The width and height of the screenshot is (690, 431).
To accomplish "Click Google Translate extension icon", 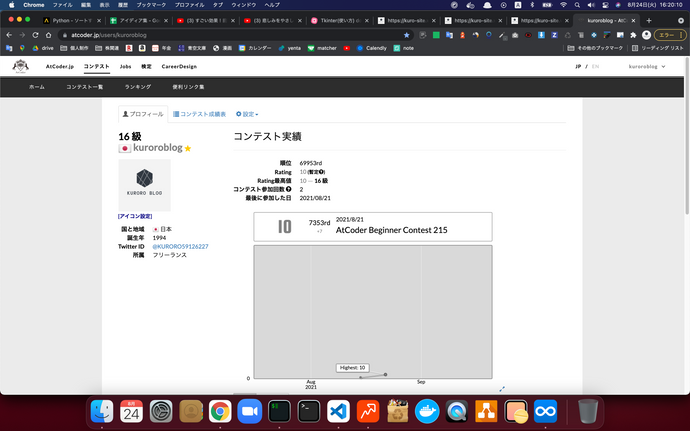I will coord(449,35).
